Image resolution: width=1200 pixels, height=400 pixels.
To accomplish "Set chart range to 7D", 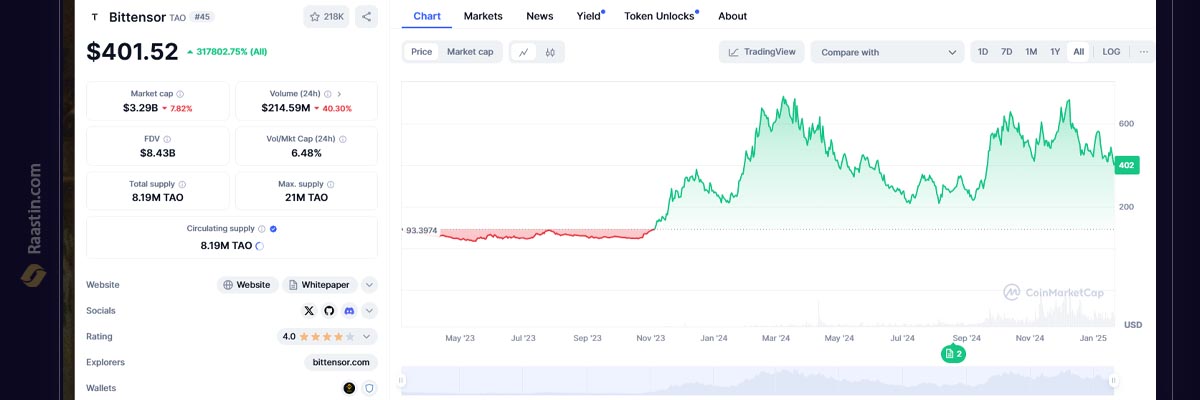I will [1007, 52].
